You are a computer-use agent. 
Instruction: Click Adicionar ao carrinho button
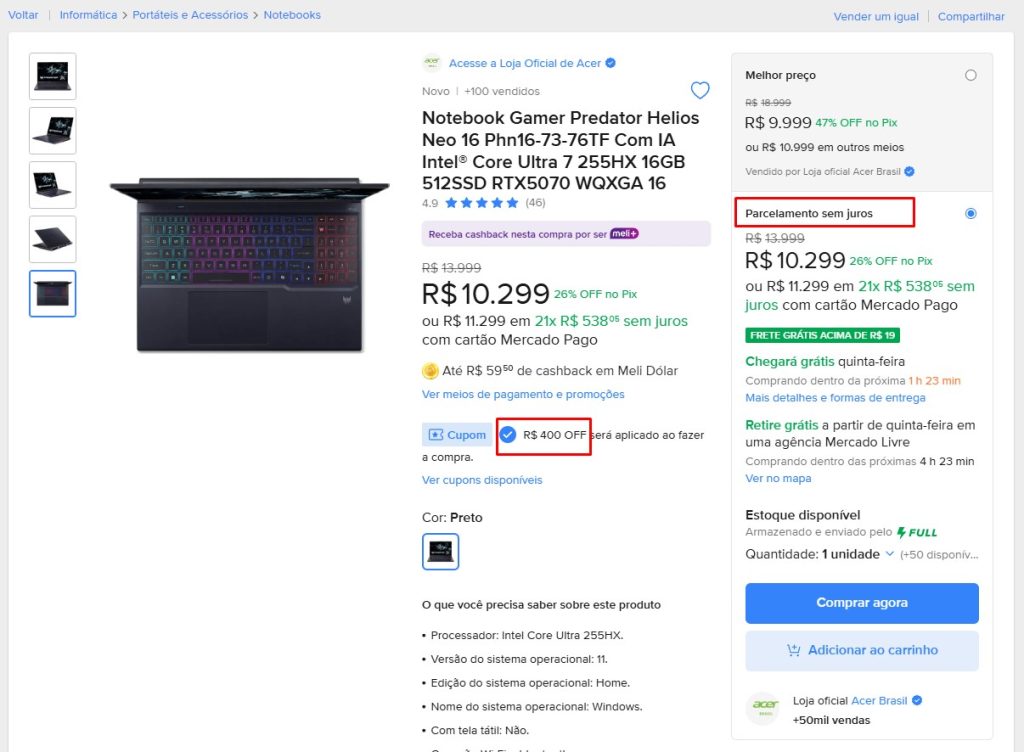coord(862,650)
